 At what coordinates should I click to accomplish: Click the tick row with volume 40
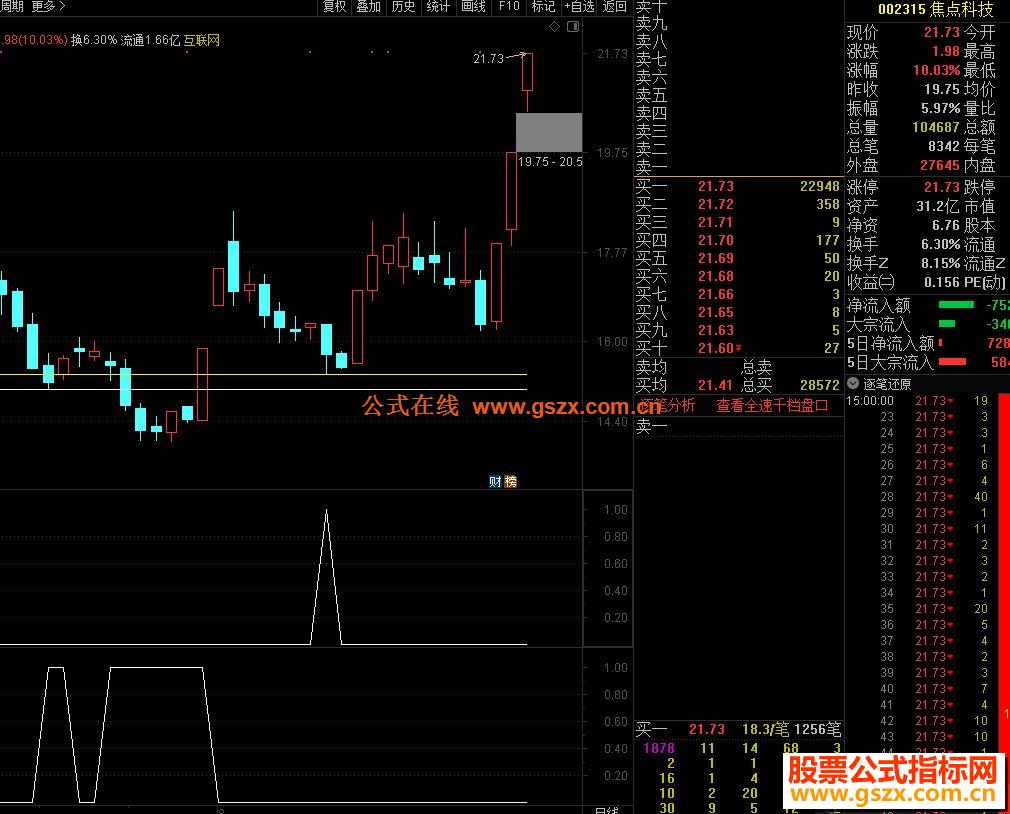coord(920,497)
